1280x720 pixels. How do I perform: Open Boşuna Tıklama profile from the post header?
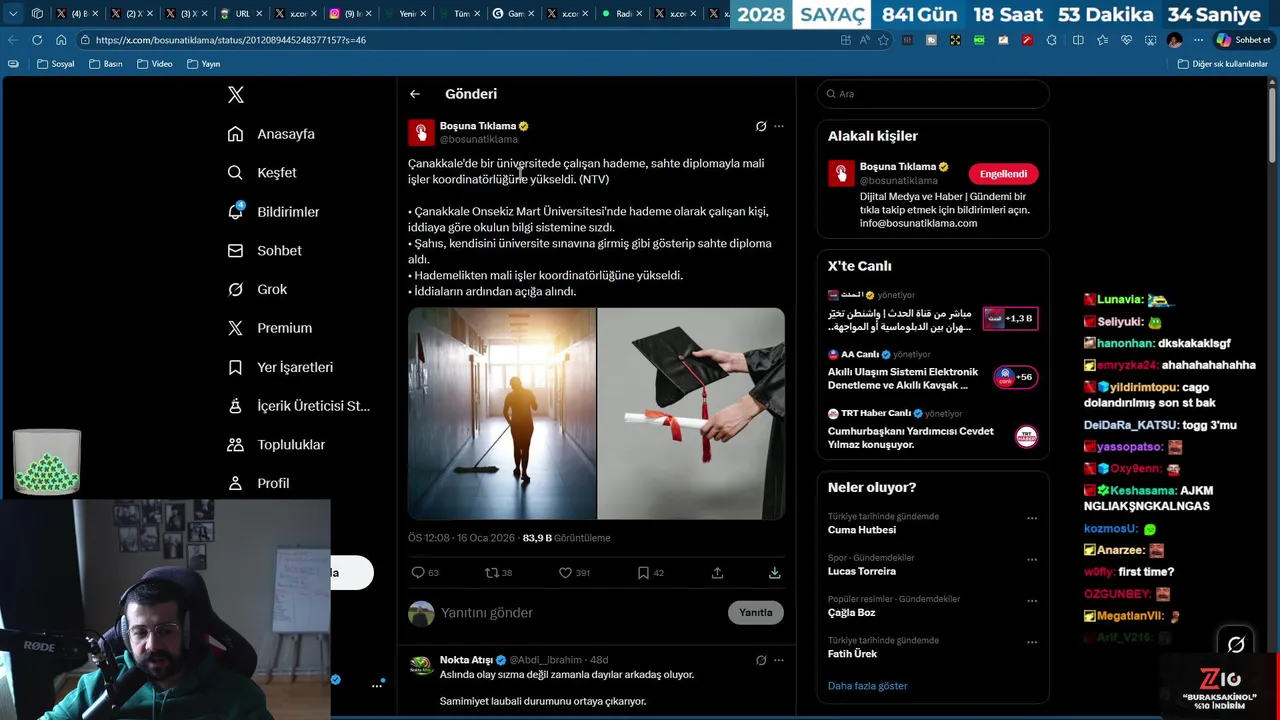(x=478, y=126)
